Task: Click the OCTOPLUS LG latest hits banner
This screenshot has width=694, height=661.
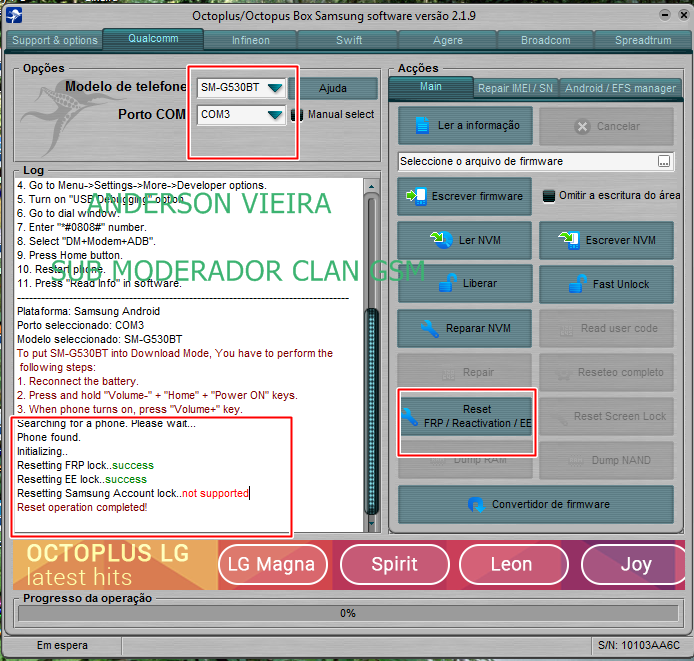Action: pos(115,565)
